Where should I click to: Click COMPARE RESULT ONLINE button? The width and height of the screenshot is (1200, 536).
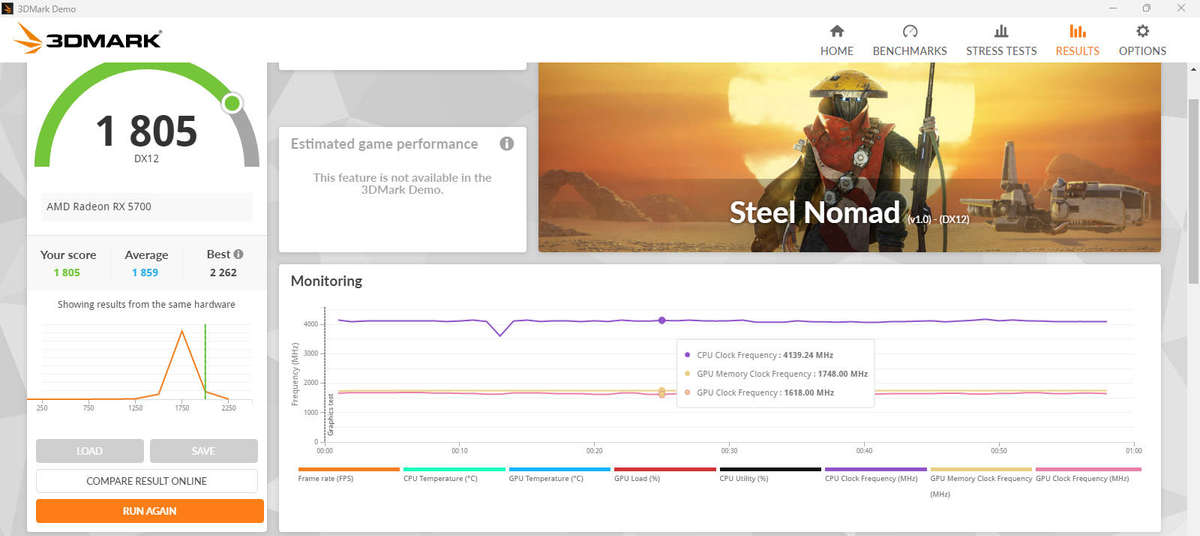[147, 481]
